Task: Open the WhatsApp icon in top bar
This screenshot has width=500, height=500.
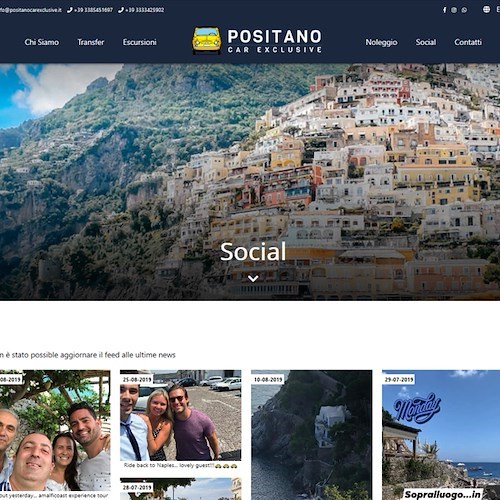Action: (464, 10)
